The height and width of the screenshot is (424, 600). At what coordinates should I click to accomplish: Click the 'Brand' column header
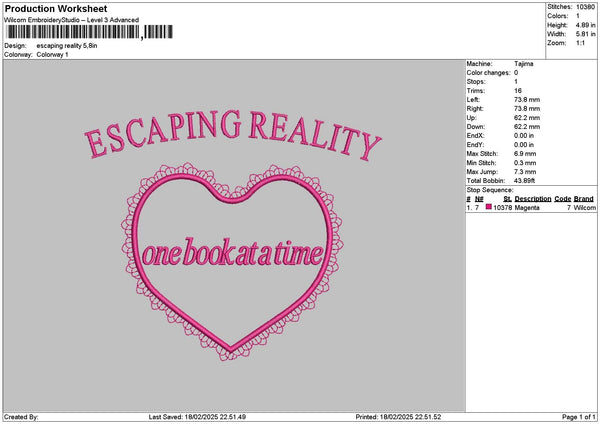[x=585, y=199]
